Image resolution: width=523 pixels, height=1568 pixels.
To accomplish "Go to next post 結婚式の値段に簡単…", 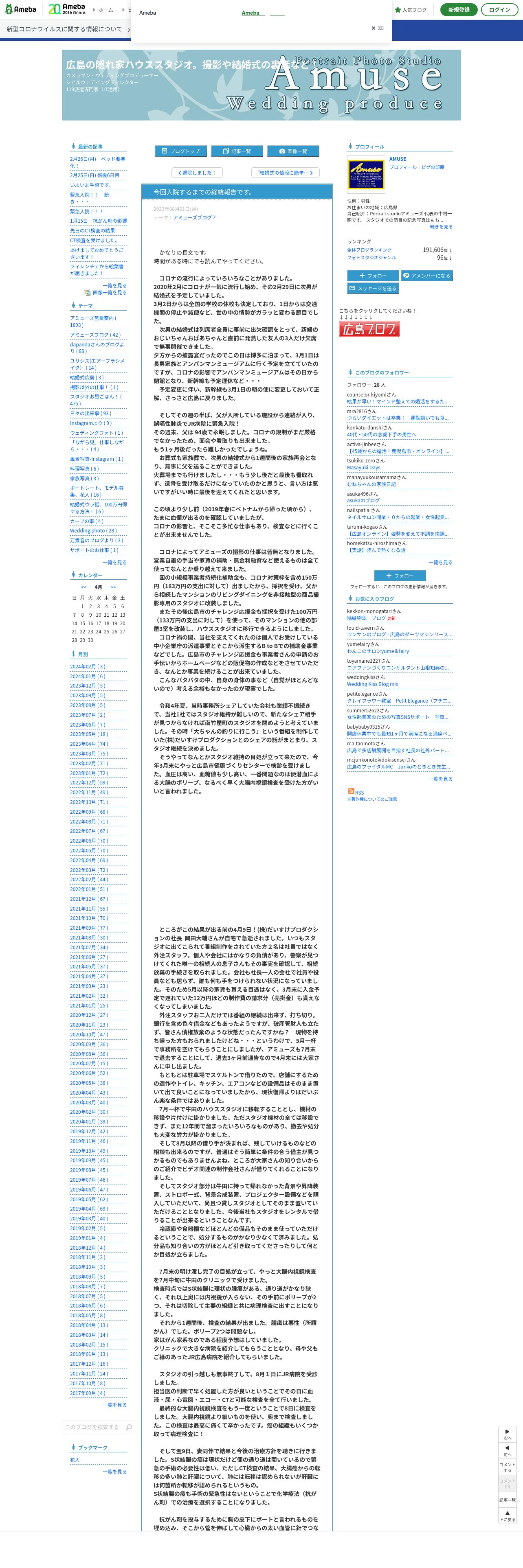I will click(285, 173).
